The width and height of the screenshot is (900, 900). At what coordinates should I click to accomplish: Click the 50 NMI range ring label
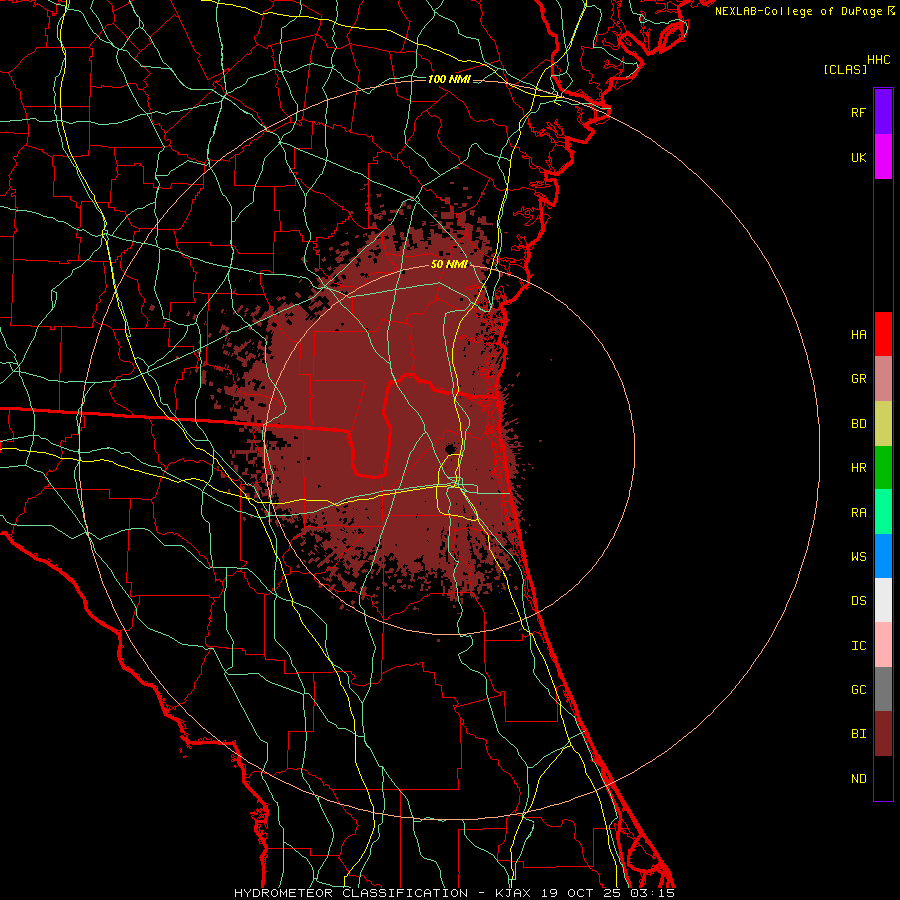[449, 264]
